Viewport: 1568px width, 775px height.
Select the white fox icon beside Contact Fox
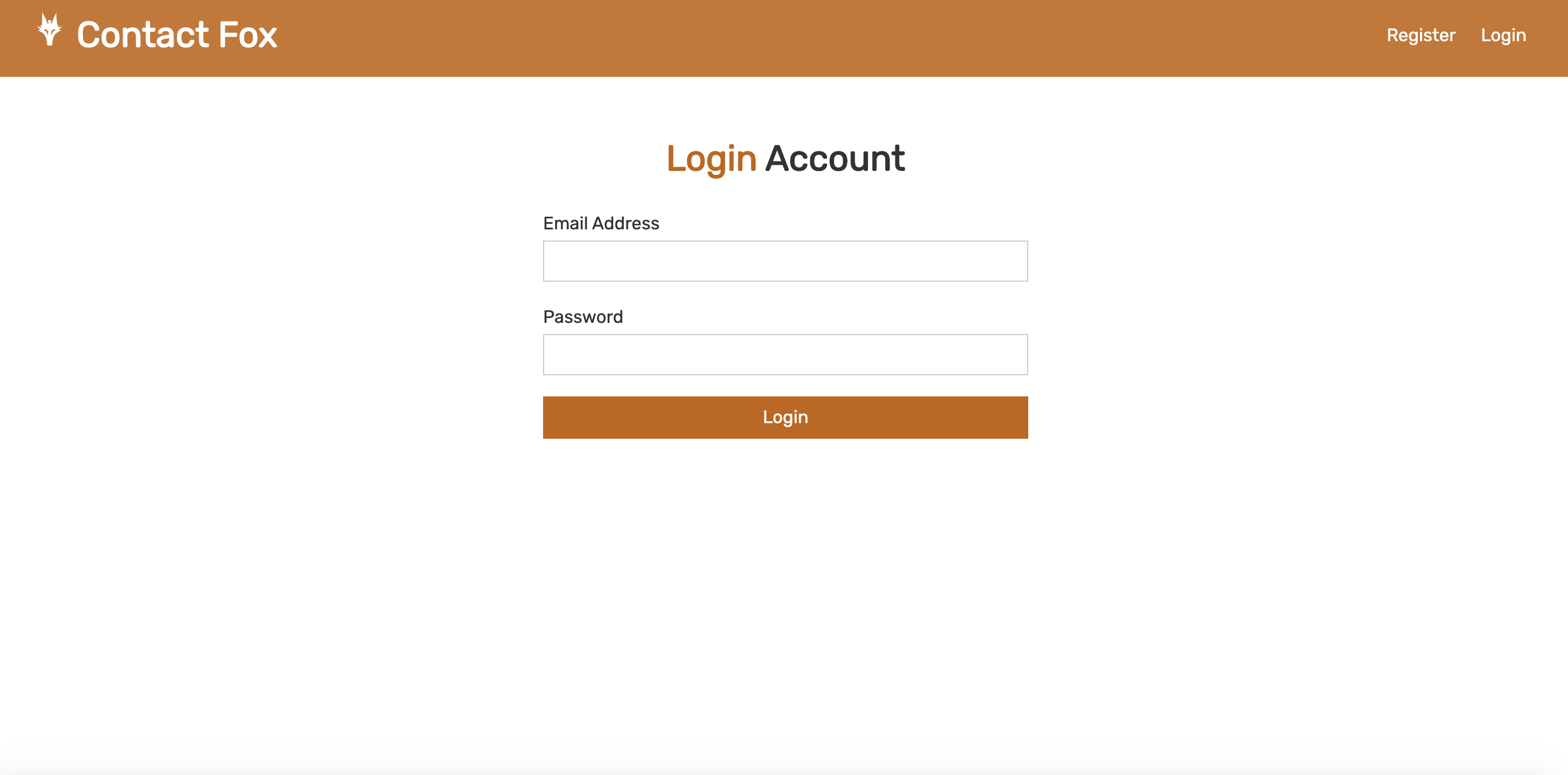click(50, 30)
